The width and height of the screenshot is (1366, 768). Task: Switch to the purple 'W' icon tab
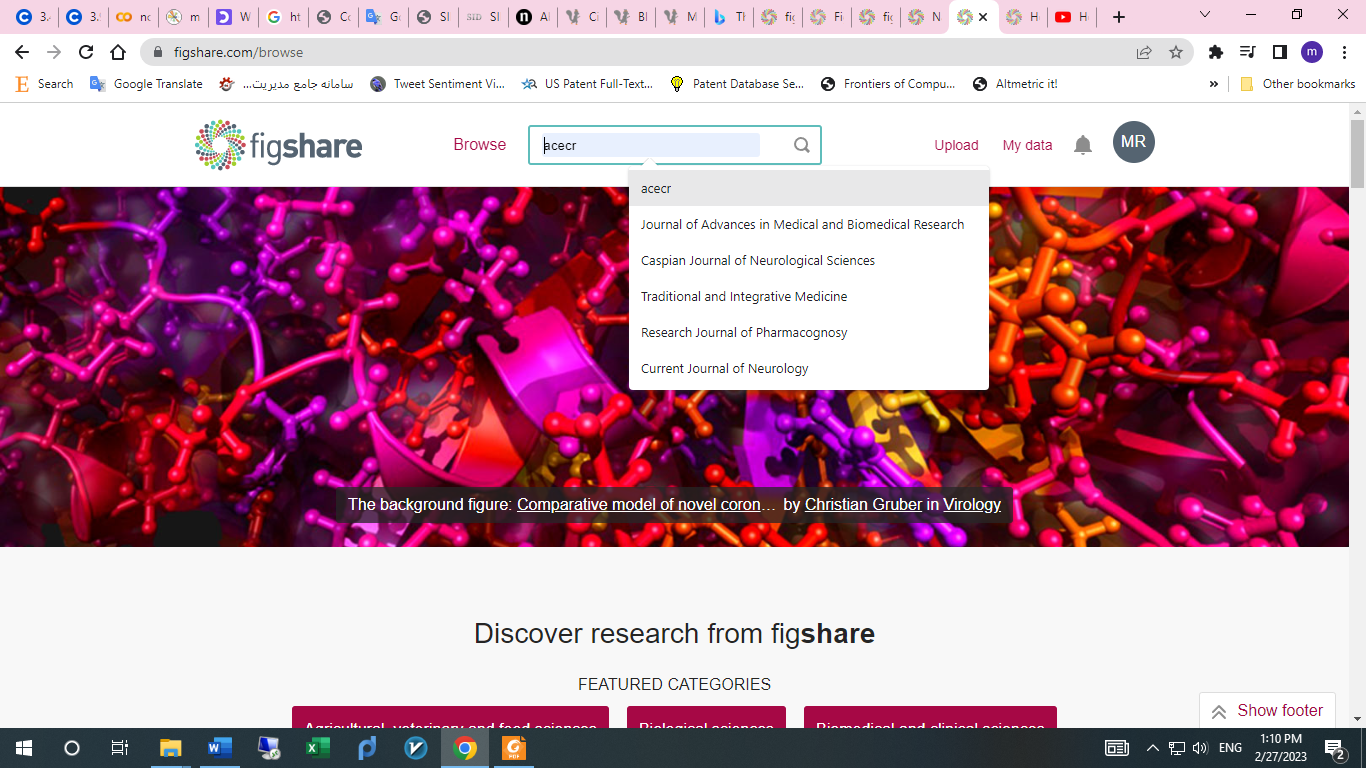232,17
